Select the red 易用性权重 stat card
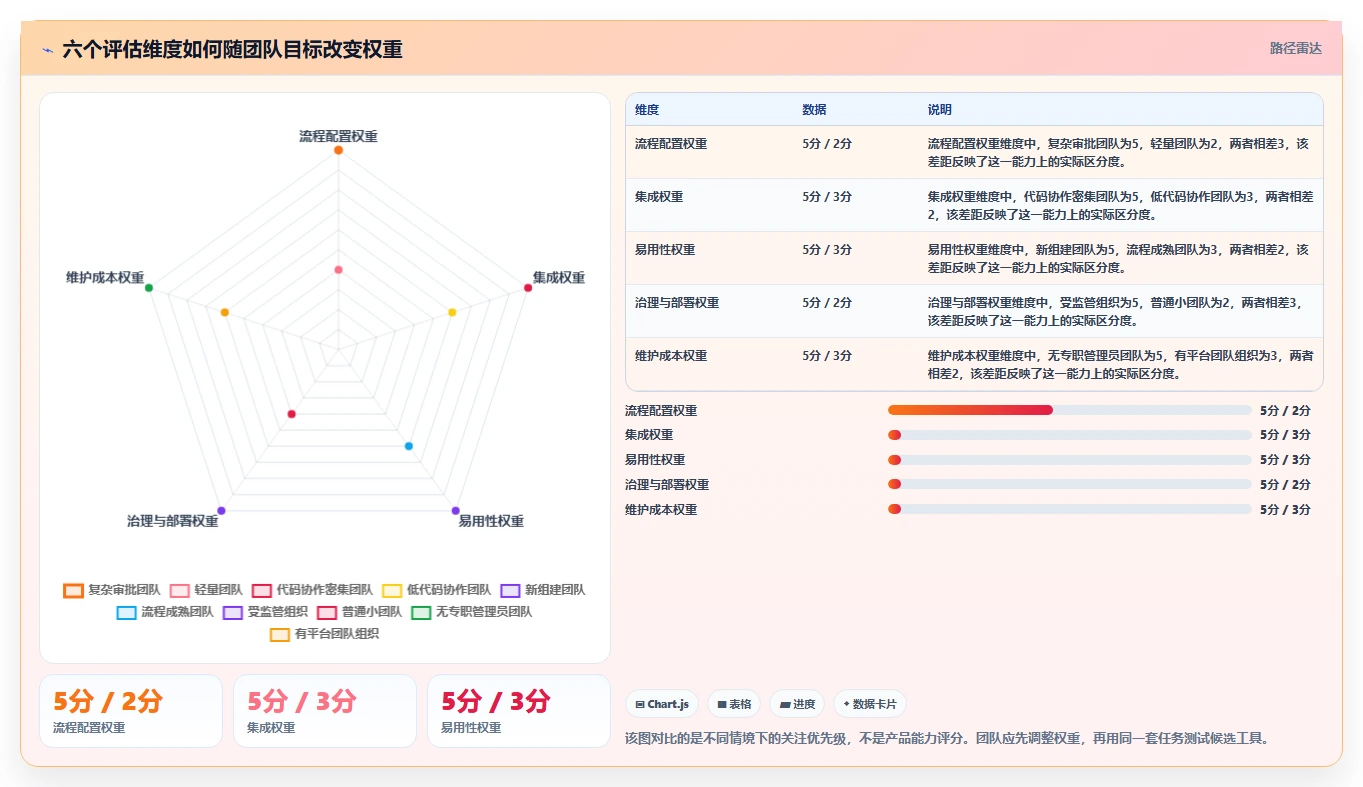The width and height of the screenshot is (1363, 787). pyautogui.click(x=519, y=711)
